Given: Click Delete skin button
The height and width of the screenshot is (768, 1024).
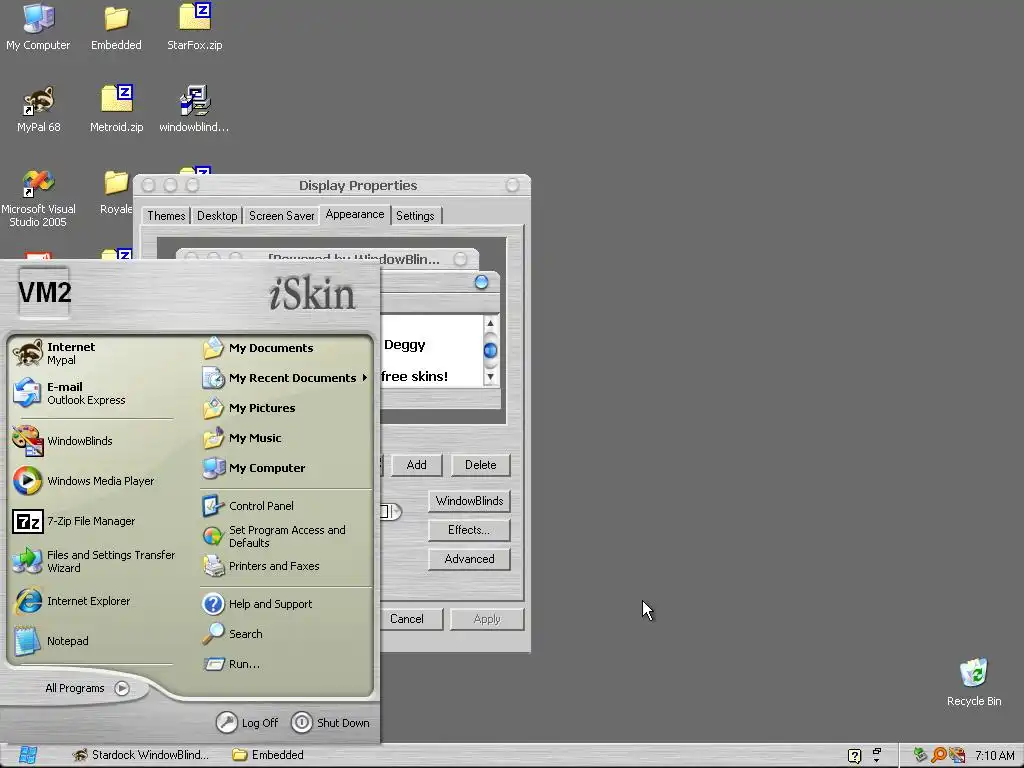Looking at the screenshot, I should tap(481, 465).
